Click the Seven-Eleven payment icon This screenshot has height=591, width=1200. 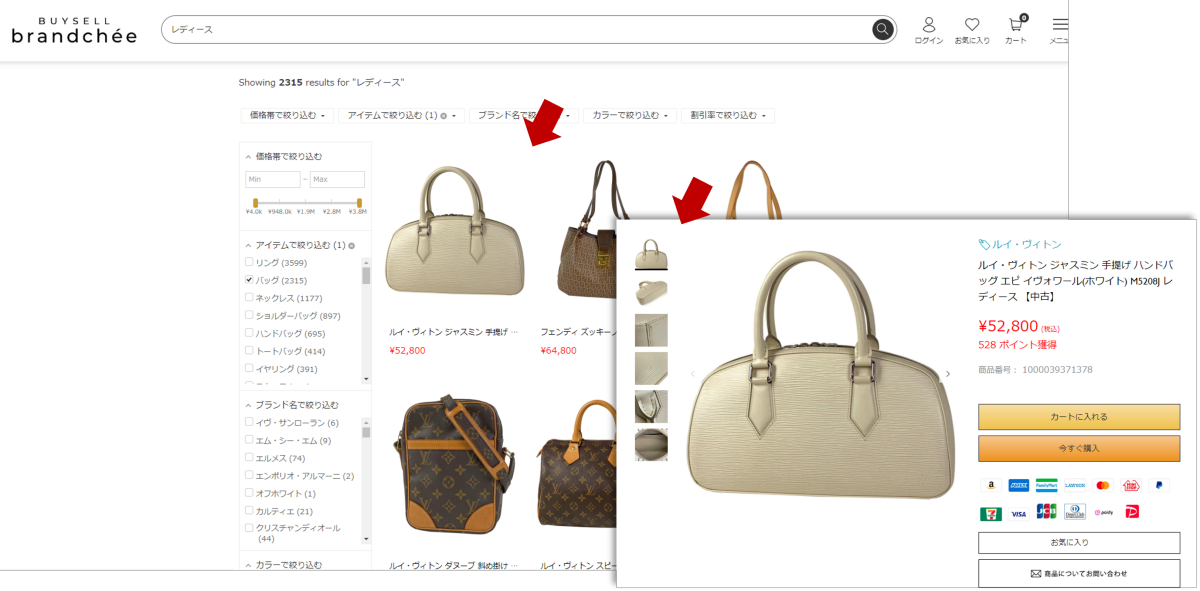point(990,513)
